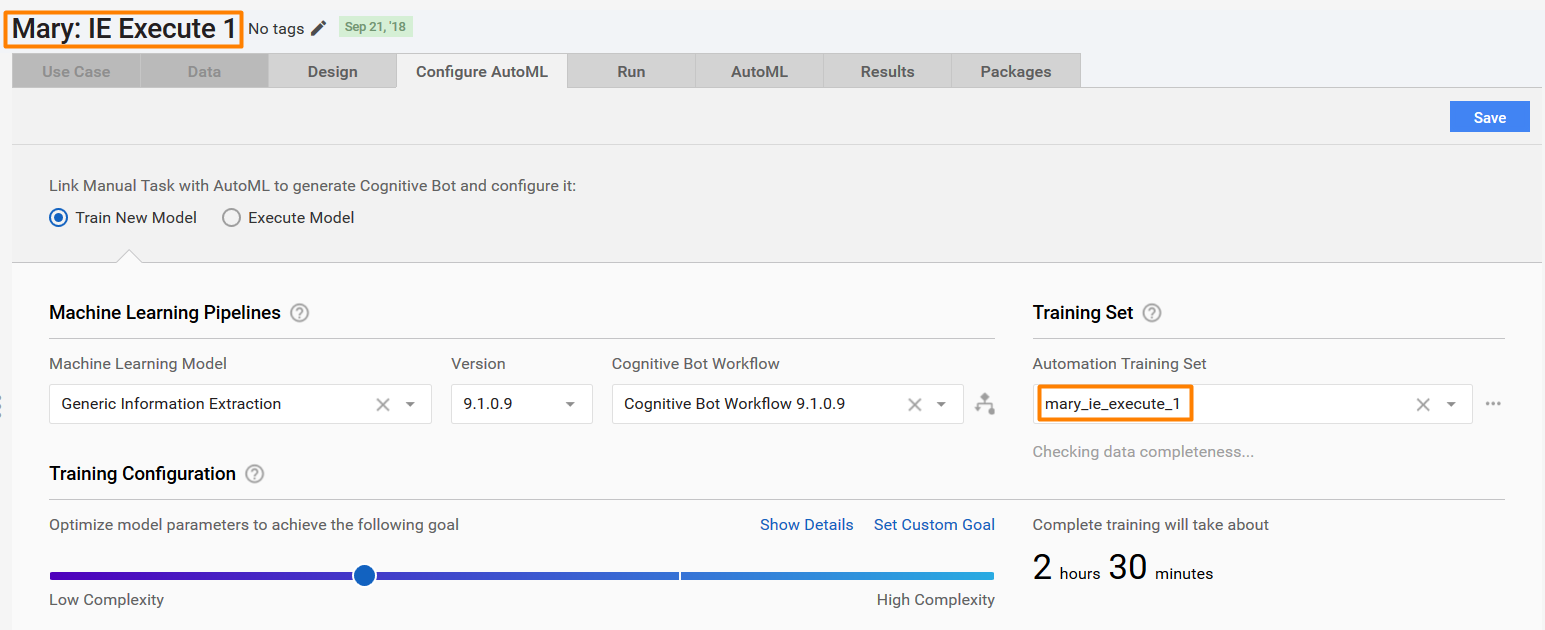Image resolution: width=1545 pixels, height=630 pixels.
Task: Click the Checking data completeness text
Action: (x=1143, y=452)
